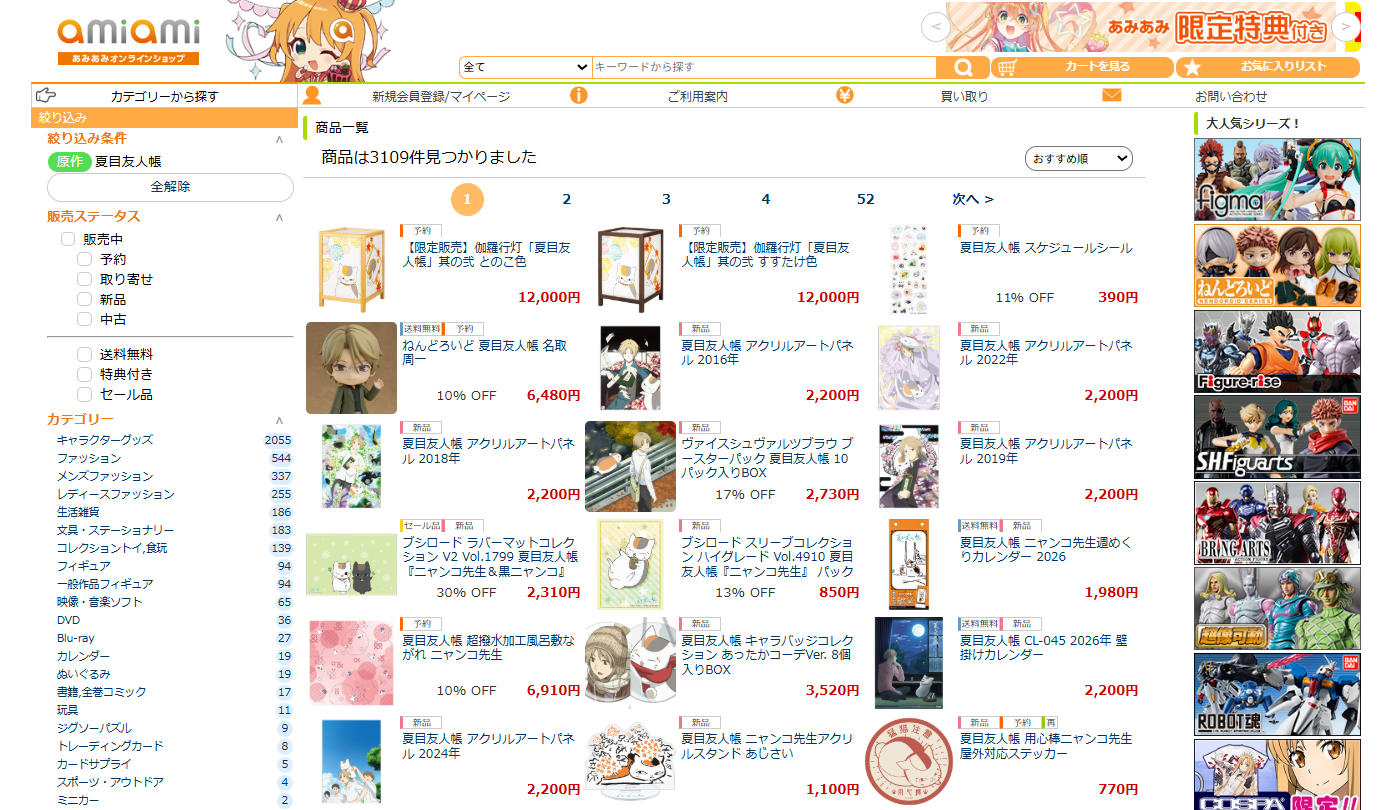Click the orange member person icon
1396x810 pixels.
click(312, 96)
